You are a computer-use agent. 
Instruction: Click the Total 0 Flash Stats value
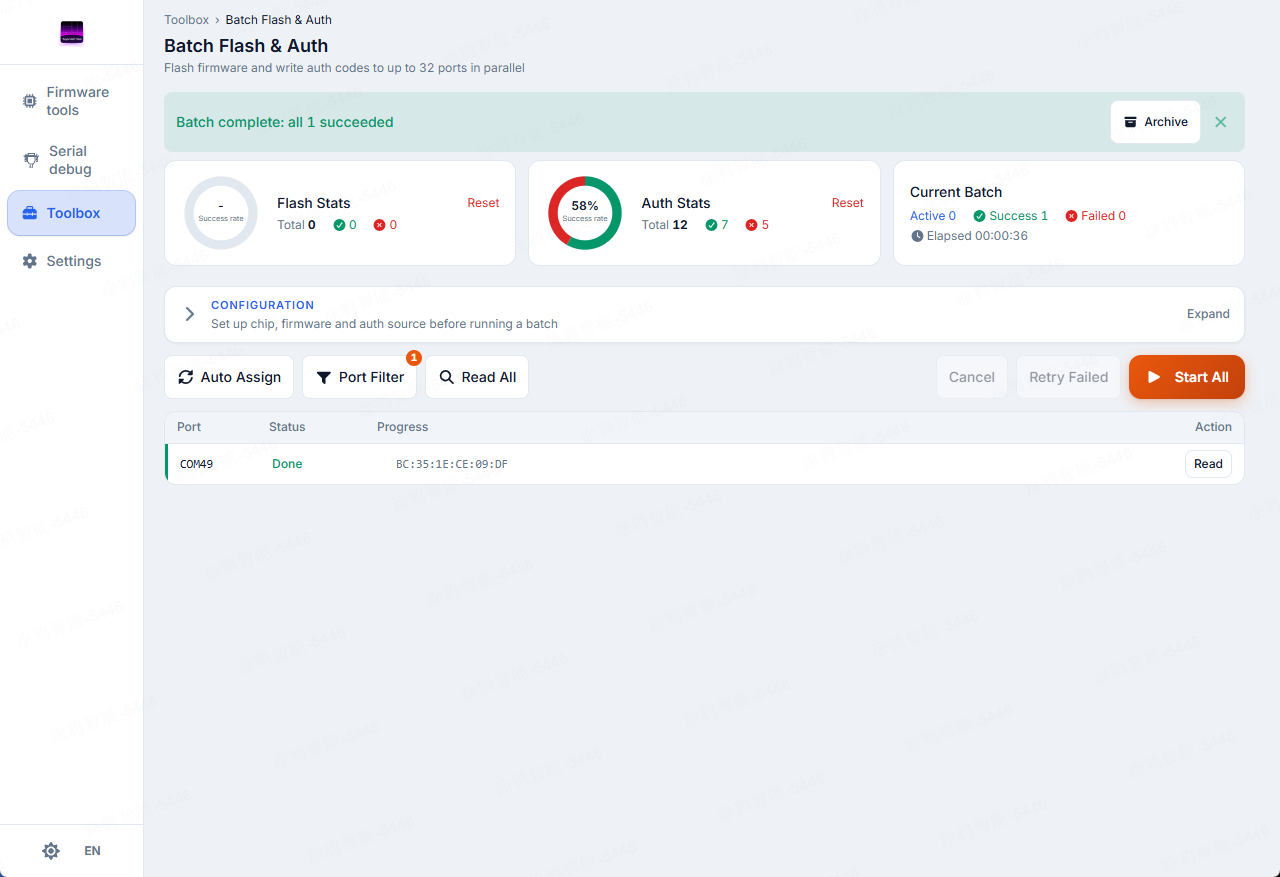coord(296,225)
